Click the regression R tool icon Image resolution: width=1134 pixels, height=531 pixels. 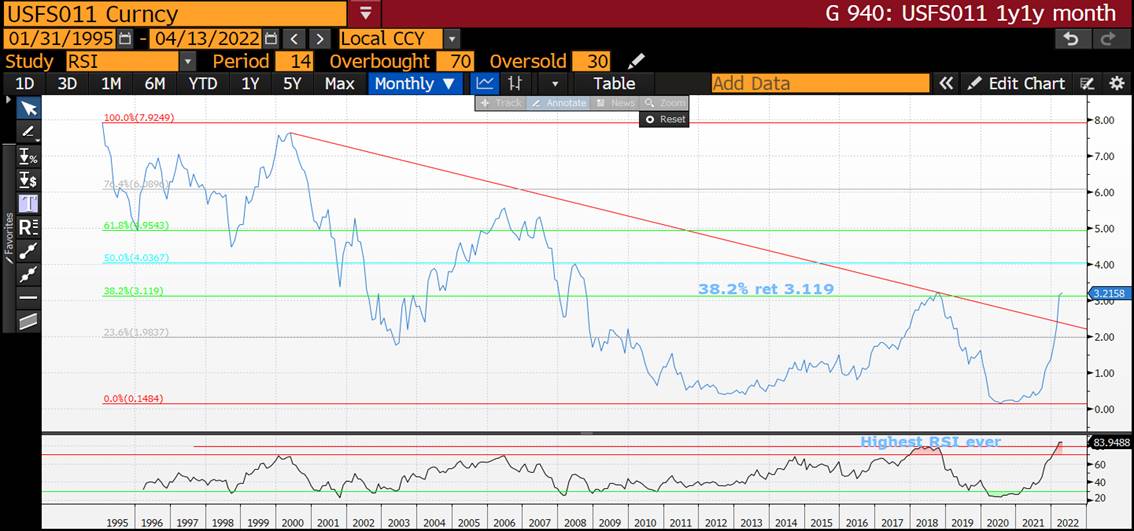(x=28, y=227)
